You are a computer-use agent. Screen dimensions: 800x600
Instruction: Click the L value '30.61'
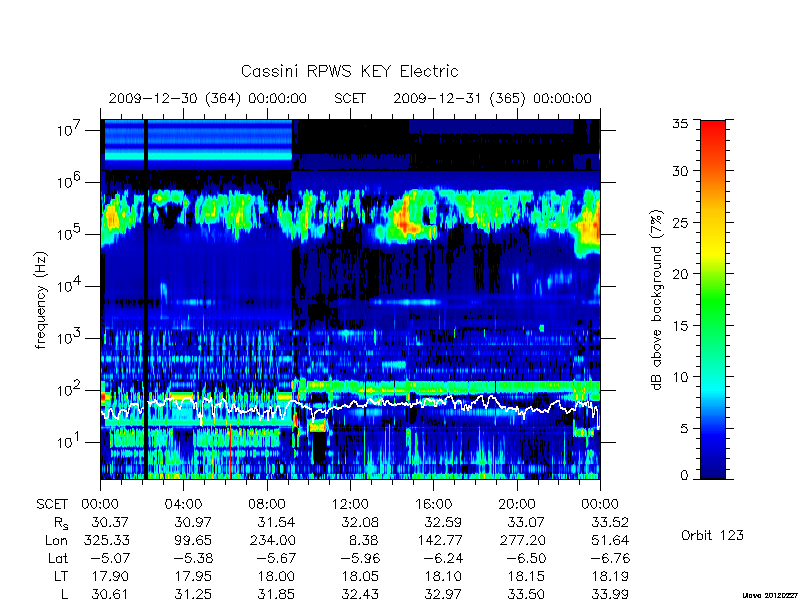pyautogui.click(x=110, y=594)
